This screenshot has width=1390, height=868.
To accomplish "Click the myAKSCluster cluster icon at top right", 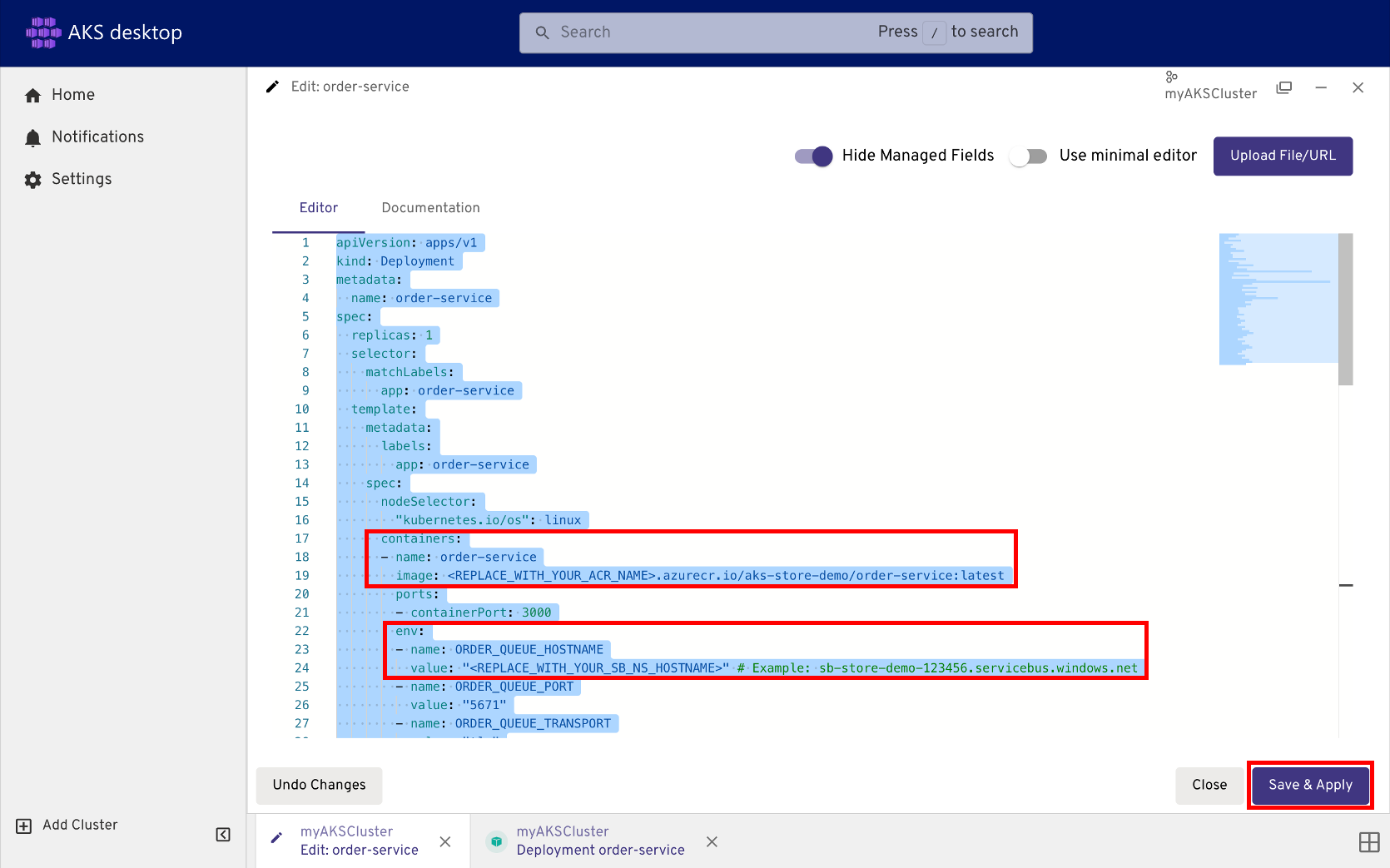I will pos(1171,77).
